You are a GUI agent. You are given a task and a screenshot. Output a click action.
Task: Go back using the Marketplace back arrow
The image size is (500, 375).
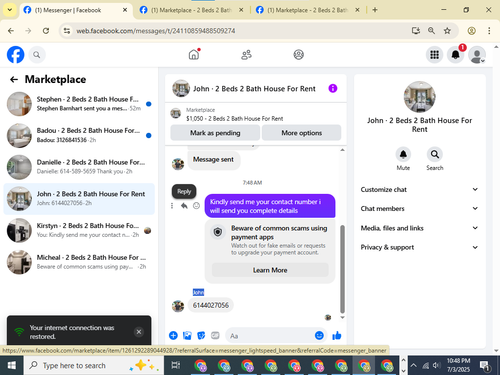coord(14,79)
